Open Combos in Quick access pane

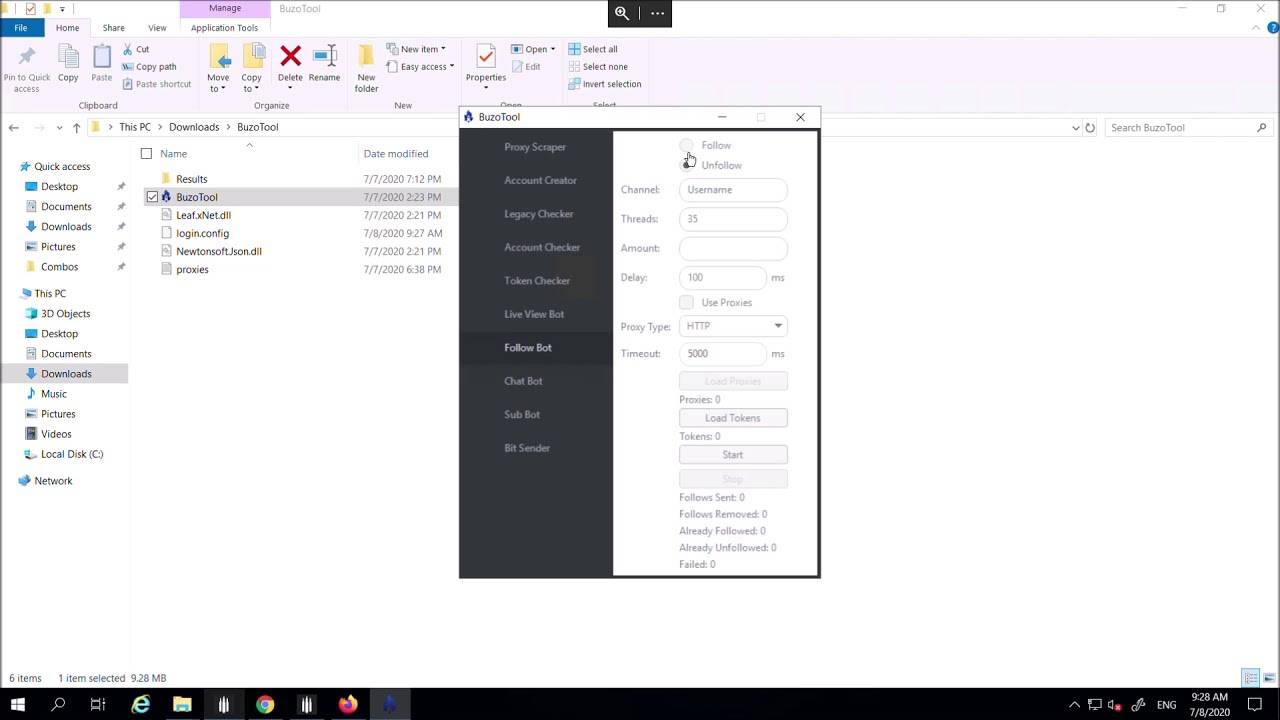(x=59, y=267)
